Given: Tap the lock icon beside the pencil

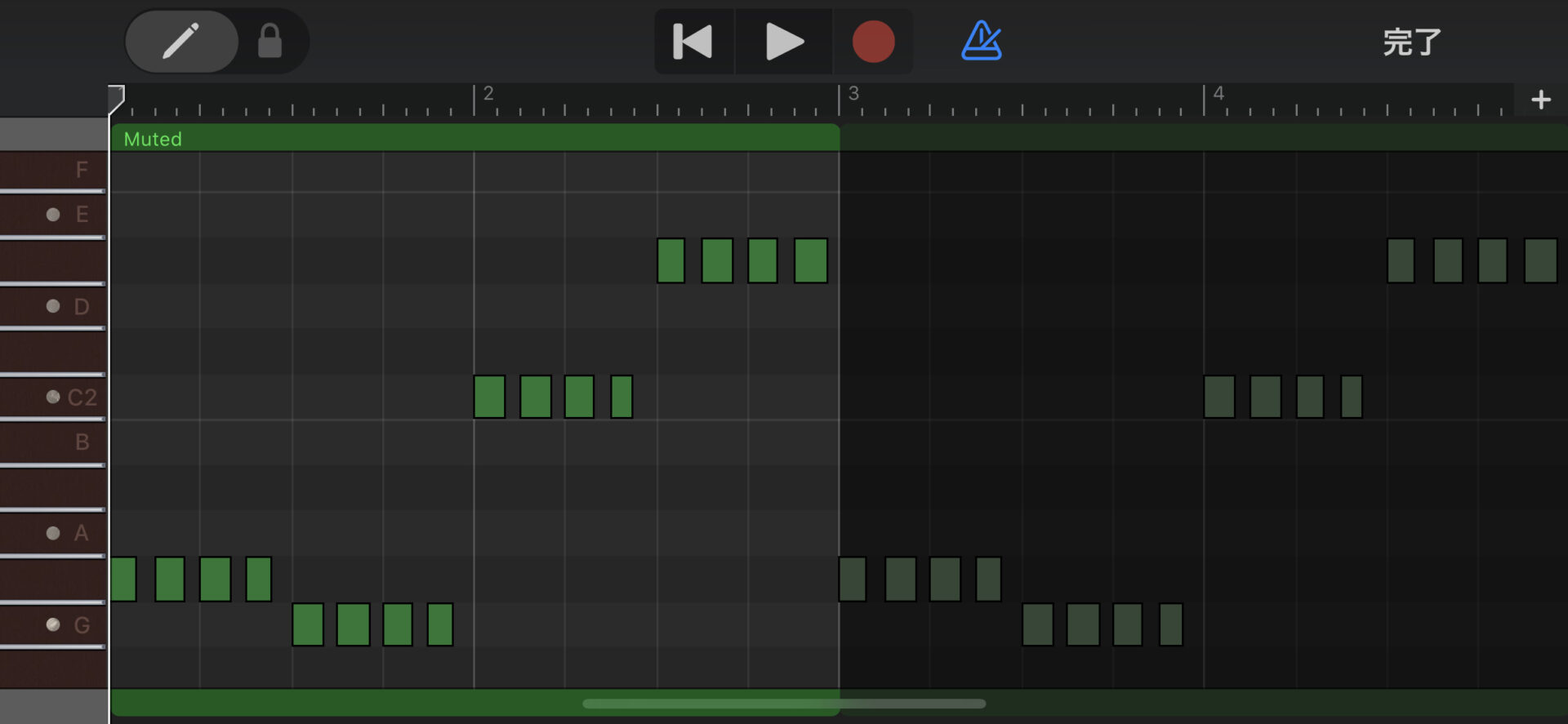Looking at the screenshot, I should coord(270,41).
